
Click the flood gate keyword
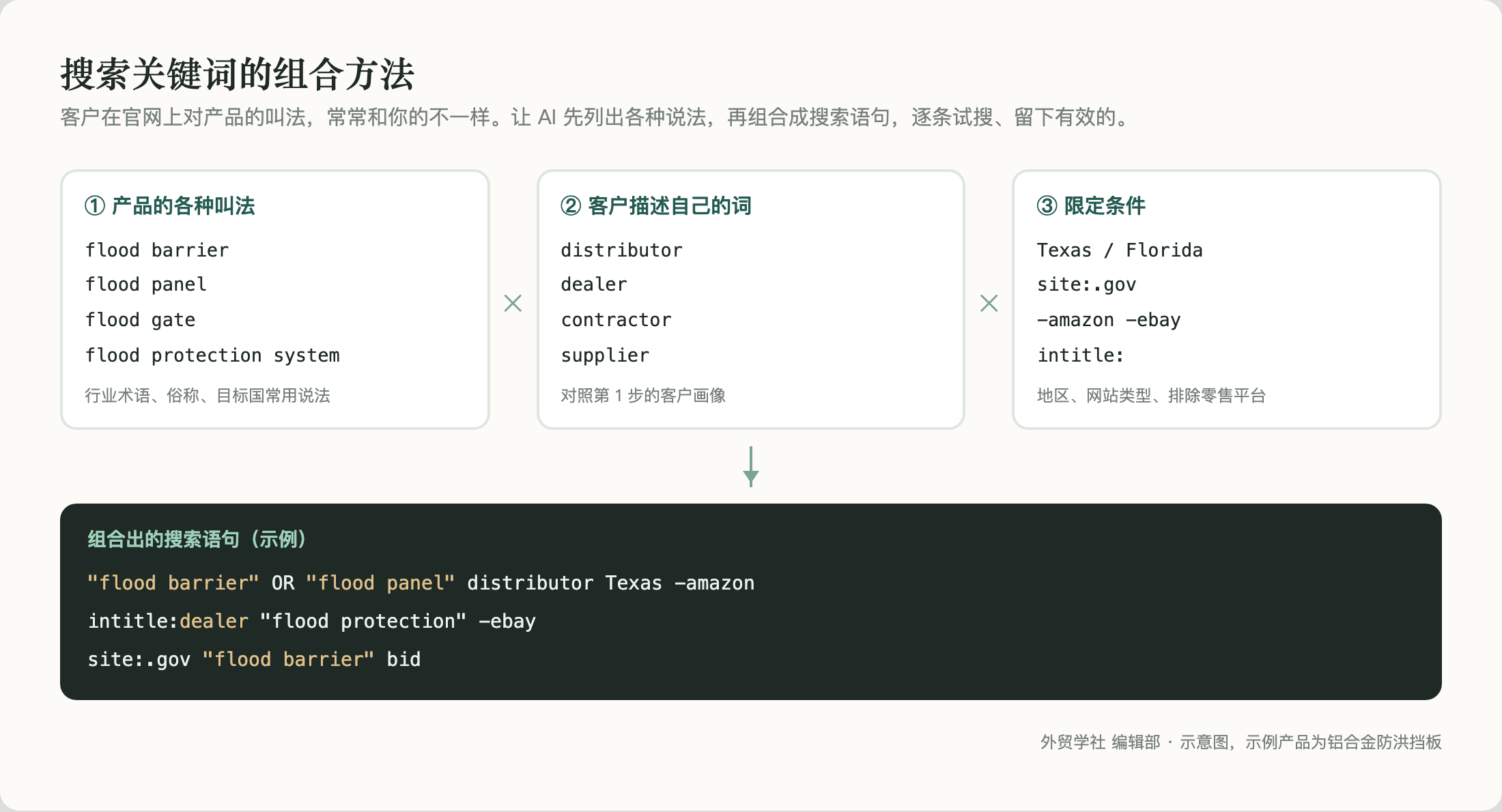[x=141, y=319]
